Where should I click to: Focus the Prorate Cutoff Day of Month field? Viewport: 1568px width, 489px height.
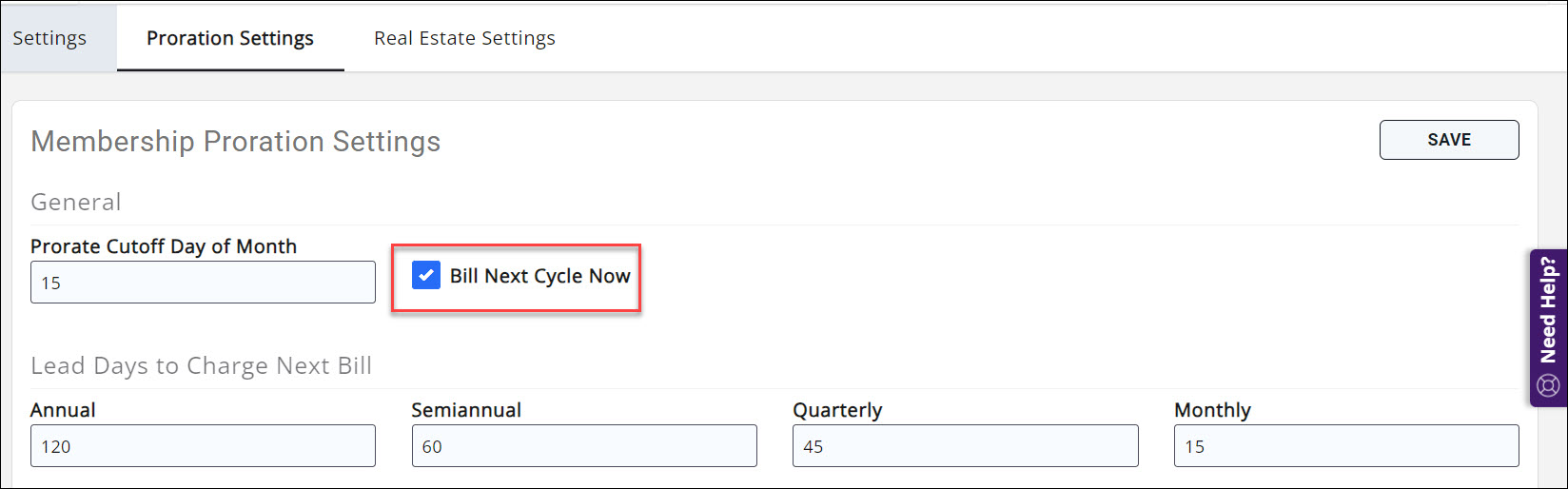point(203,283)
